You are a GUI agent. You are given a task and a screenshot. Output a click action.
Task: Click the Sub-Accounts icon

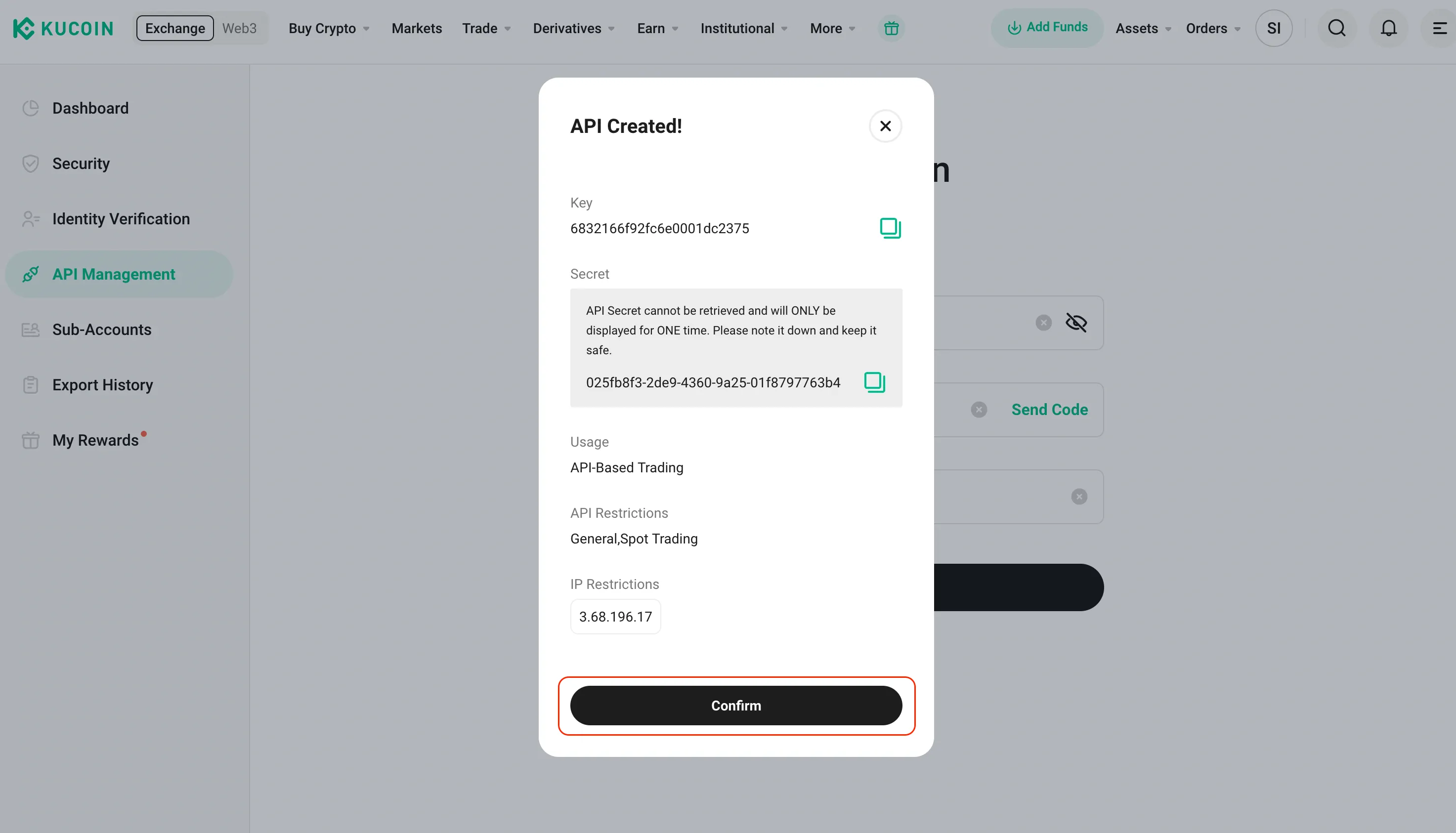click(x=30, y=330)
